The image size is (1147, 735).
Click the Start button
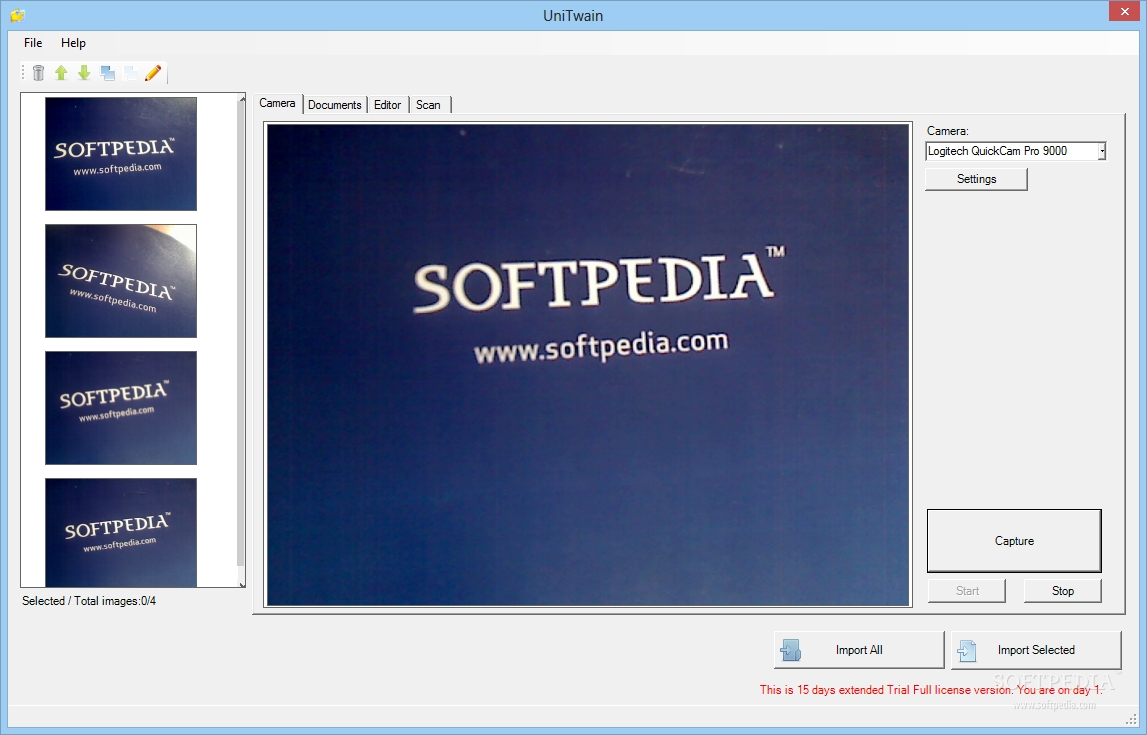[x=967, y=591]
